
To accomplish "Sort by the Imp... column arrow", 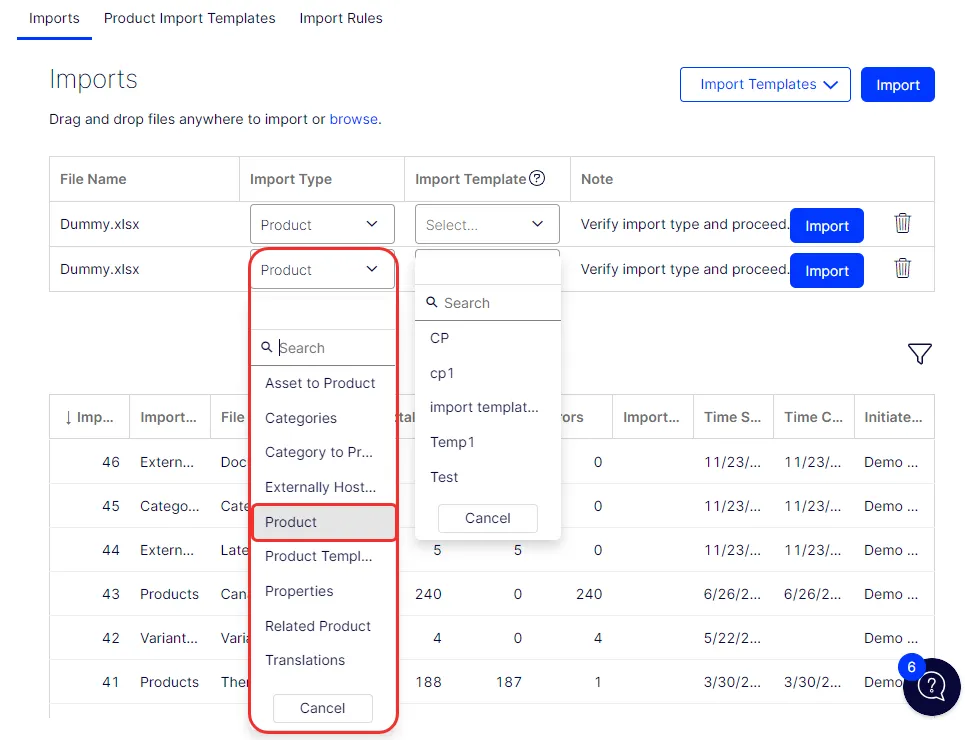I will pyautogui.click(x=68, y=417).
